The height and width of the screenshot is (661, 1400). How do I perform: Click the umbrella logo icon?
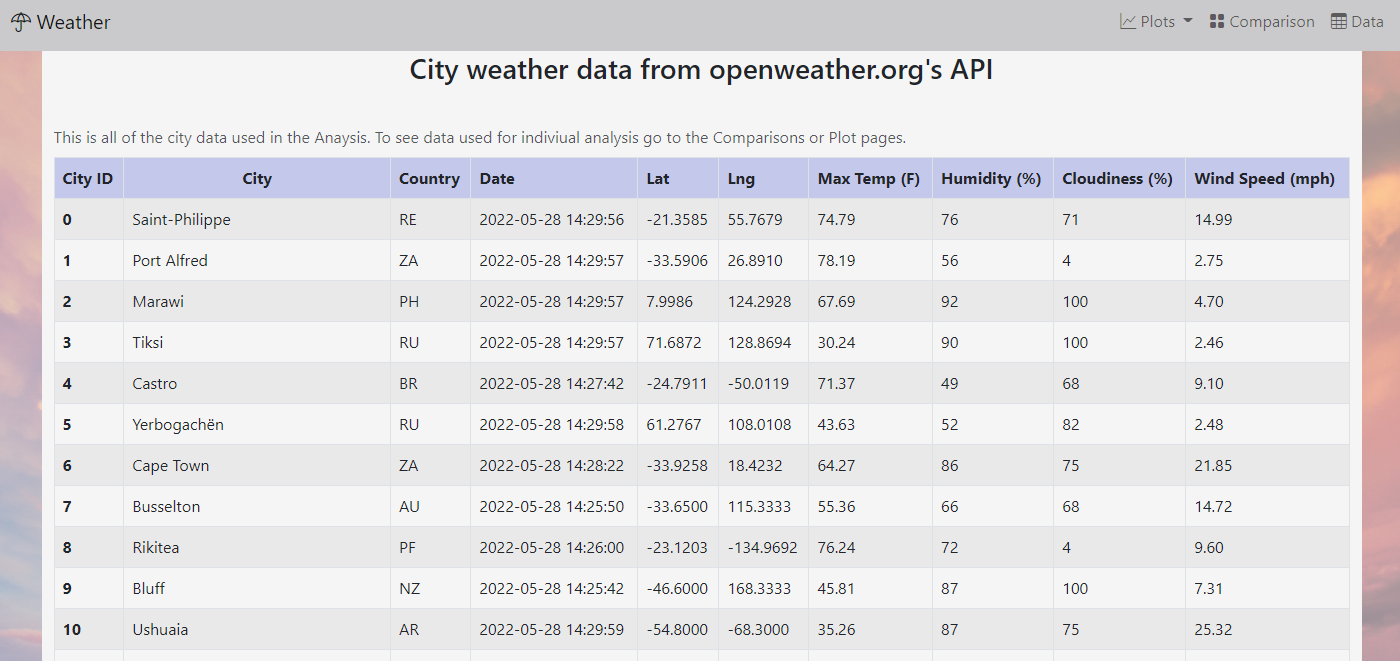pyautogui.click(x=21, y=22)
